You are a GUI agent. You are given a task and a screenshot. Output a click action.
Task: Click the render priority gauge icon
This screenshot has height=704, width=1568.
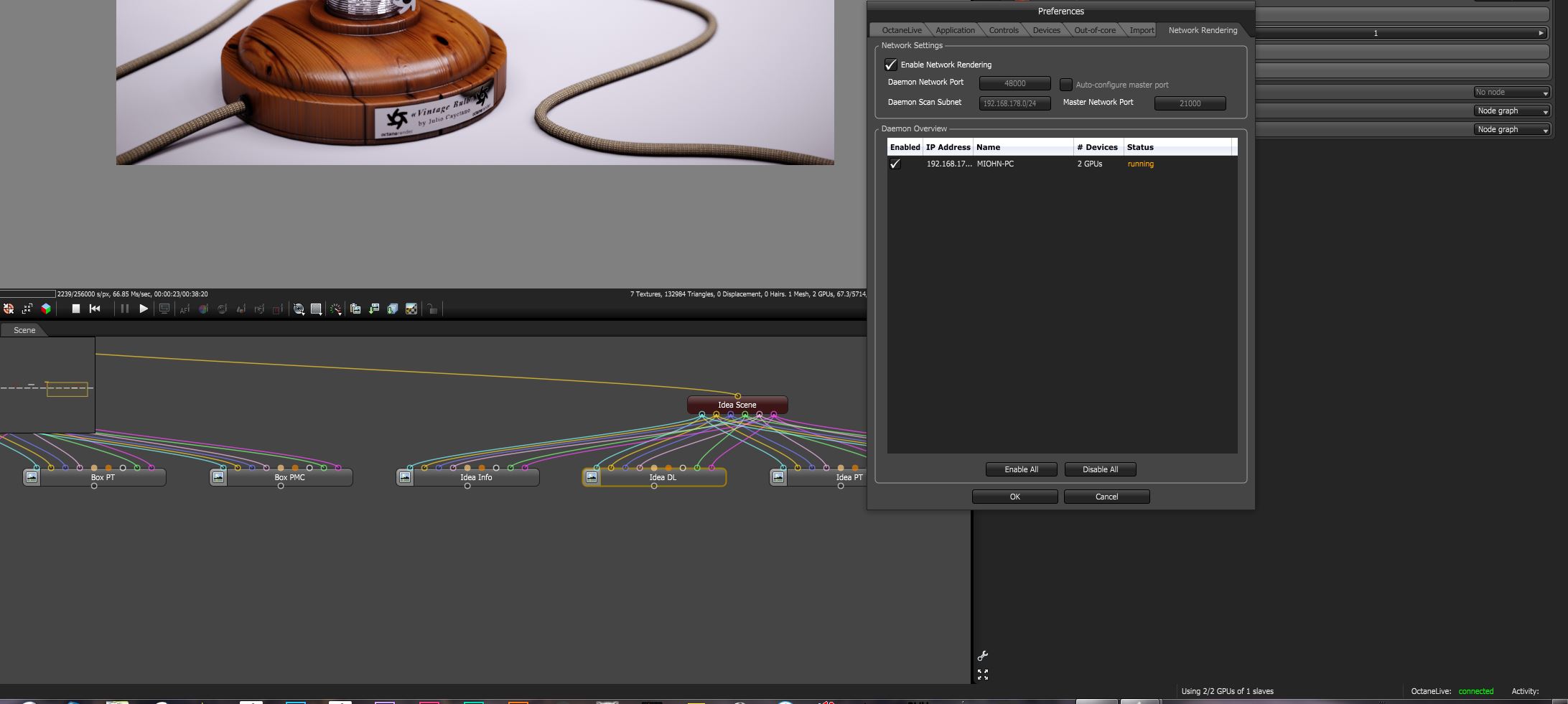[x=335, y=309]
